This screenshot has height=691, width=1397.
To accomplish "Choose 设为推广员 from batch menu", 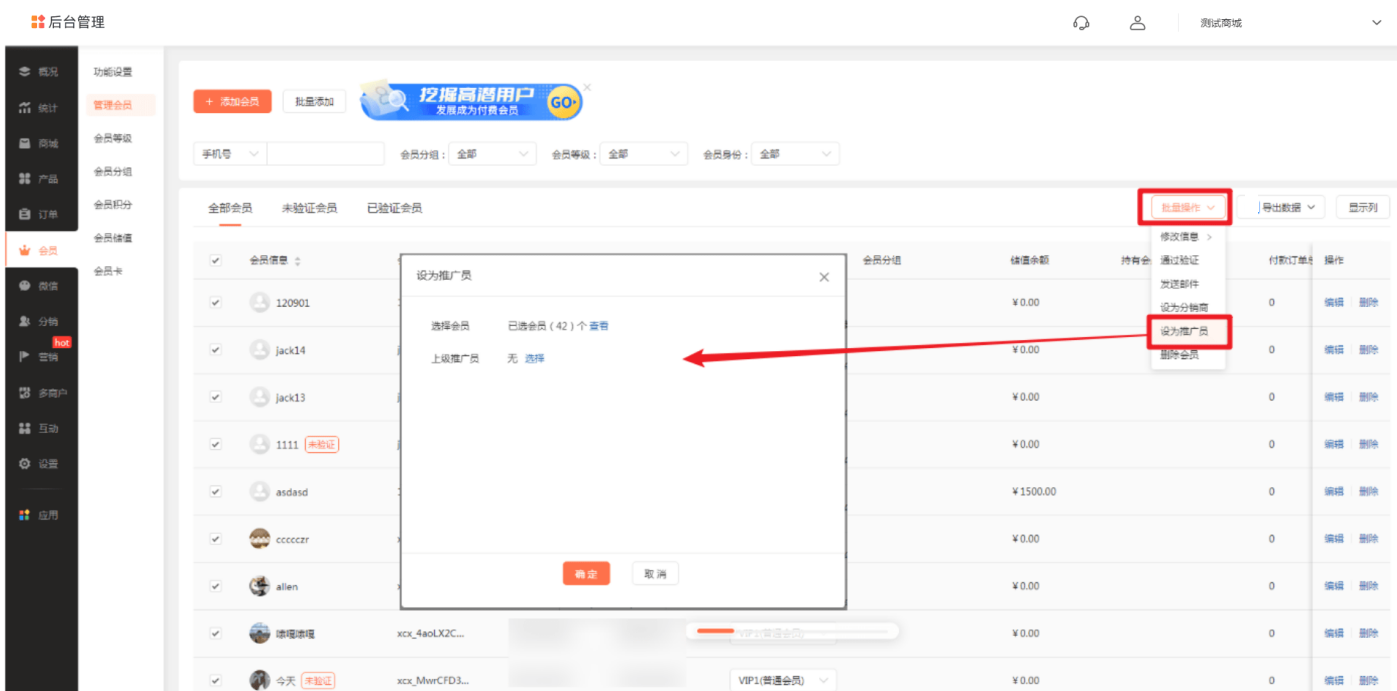I will click(x=1184, y=331).
